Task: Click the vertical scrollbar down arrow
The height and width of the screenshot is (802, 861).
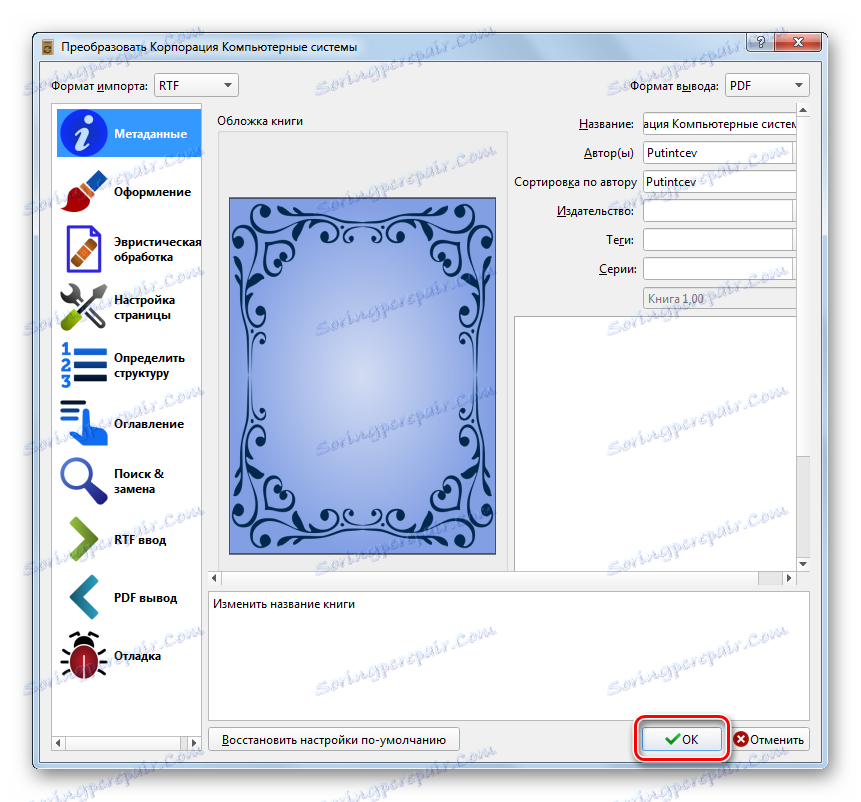Action: pos(803,564)
